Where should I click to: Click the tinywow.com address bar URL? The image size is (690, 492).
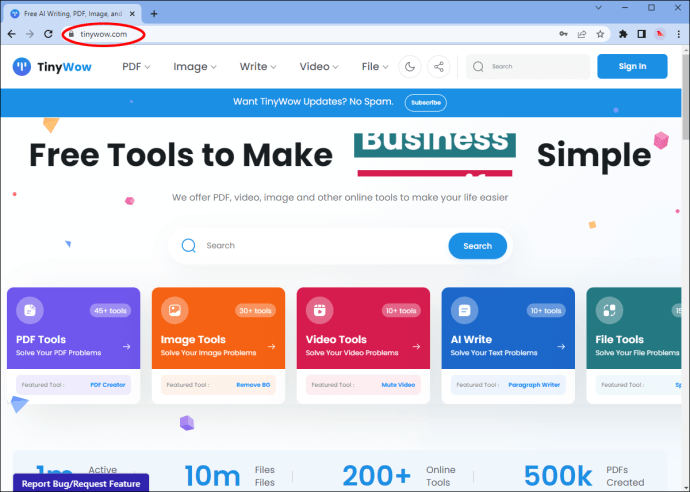[x=103, y=34]
